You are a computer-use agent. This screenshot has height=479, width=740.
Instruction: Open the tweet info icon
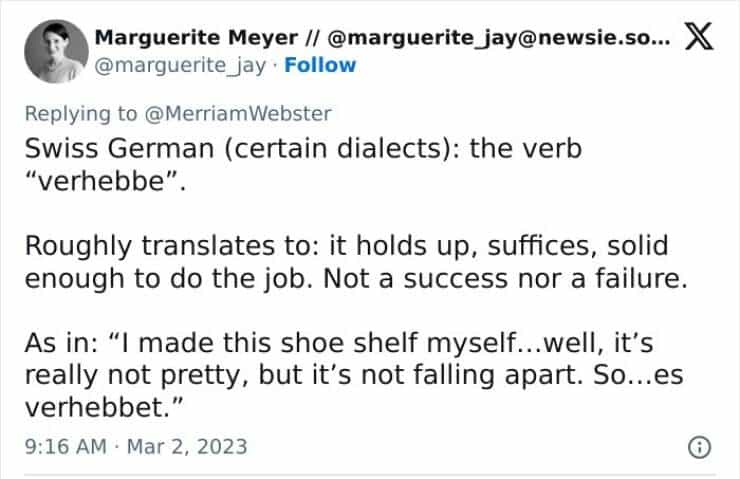701,446
